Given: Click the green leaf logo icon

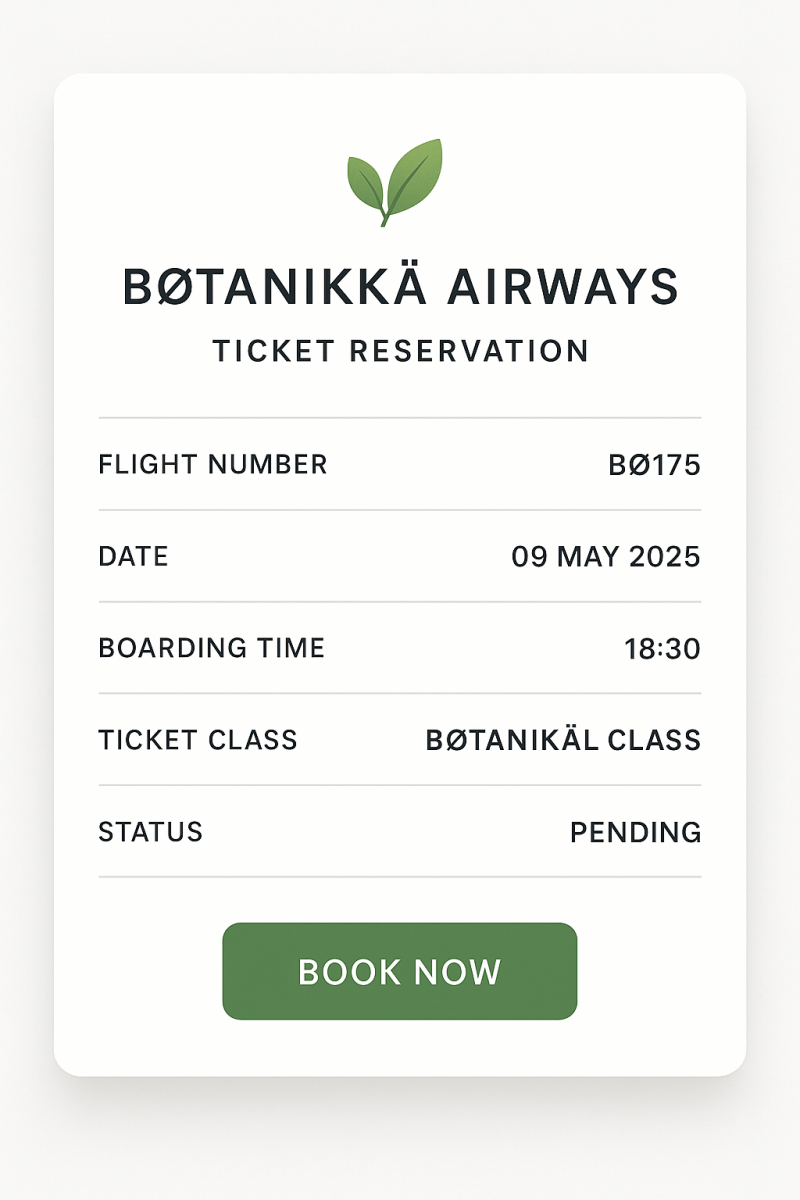Looking at the screenshot, I should coord(395,182).
